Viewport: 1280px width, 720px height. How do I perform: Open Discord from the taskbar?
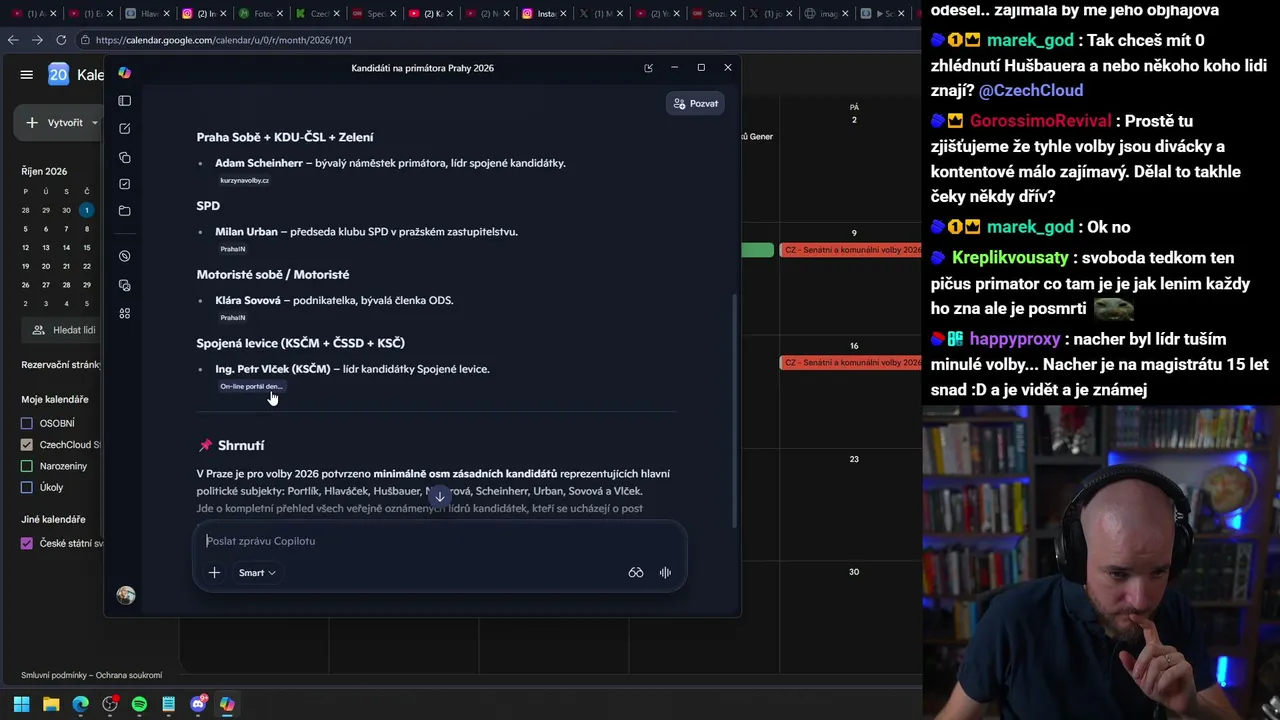(x=198, y=704)
